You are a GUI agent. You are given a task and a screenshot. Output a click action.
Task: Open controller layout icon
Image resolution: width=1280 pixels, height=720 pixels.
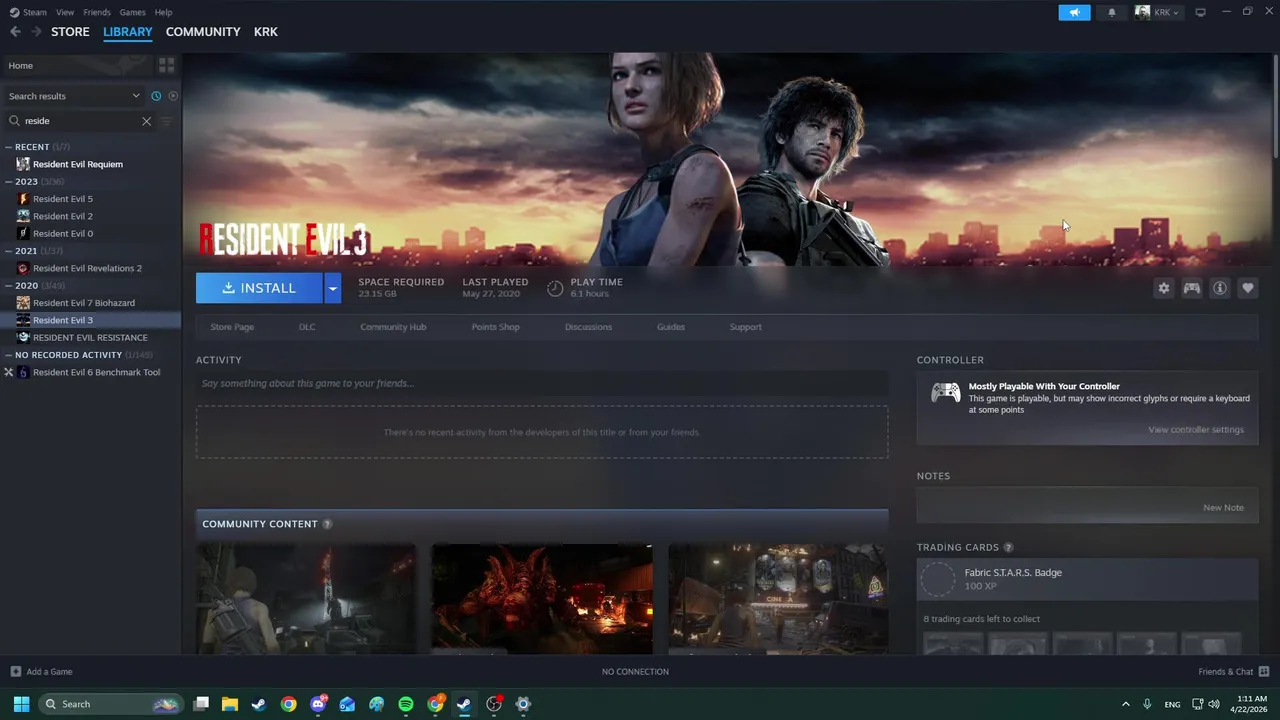pyautogui.click(x=1192, y=288)
